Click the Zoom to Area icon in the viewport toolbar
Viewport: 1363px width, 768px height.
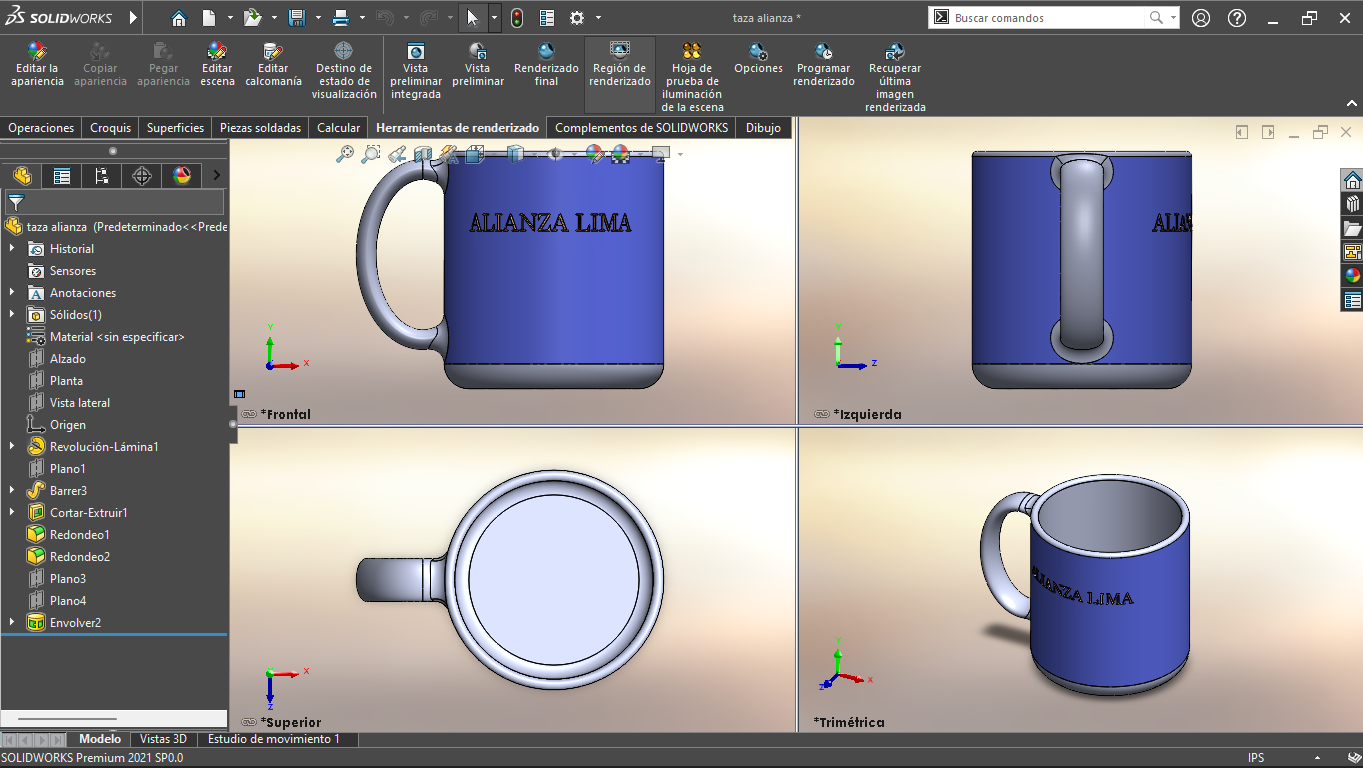pyautogui.click(x=371, y=153)
